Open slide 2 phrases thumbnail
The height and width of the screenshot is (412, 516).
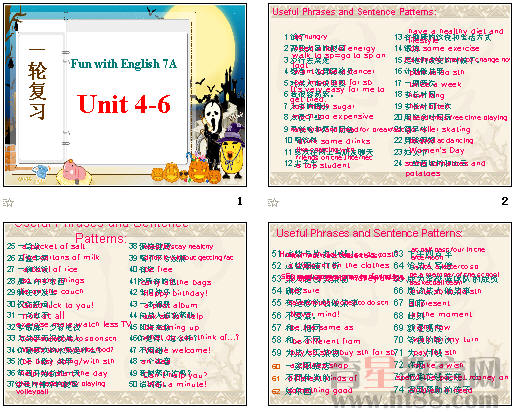click(x=390, y=95)
